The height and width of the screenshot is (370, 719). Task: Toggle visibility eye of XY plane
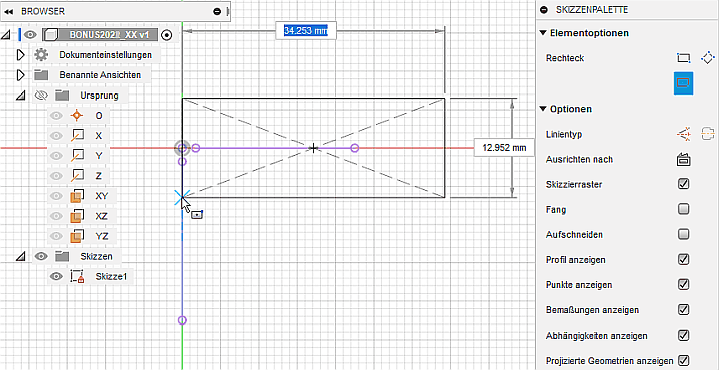56,196
